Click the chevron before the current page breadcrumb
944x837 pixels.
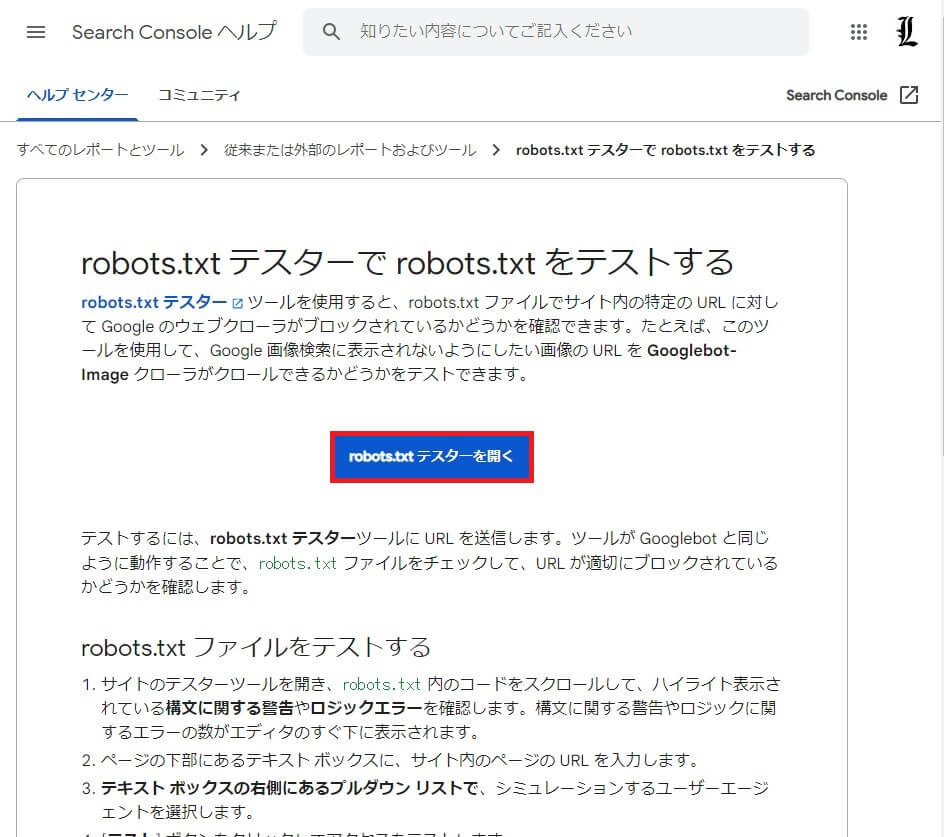(496, 150)
